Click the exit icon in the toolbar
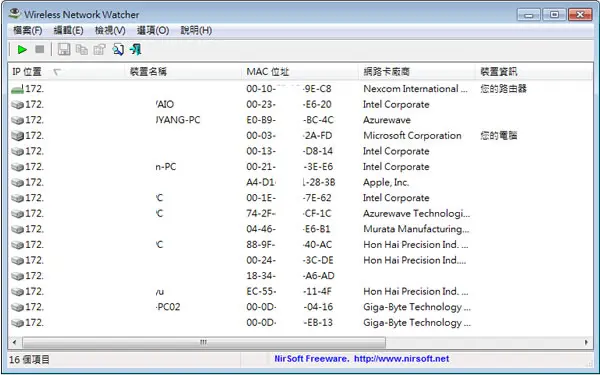This screenshot has height=375, width=600. coord(135,49)
